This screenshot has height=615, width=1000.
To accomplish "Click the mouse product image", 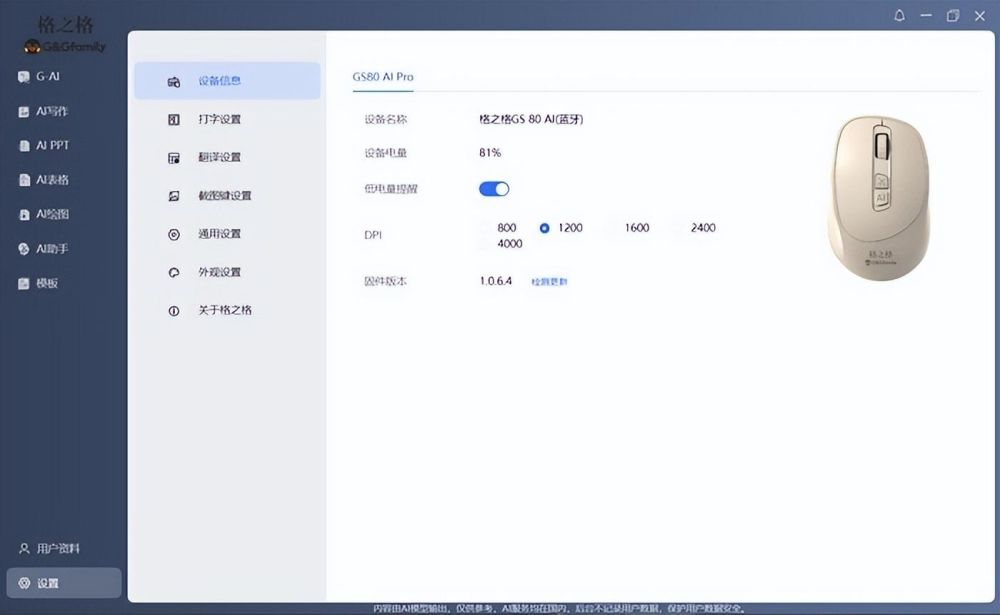I will 879,198.
